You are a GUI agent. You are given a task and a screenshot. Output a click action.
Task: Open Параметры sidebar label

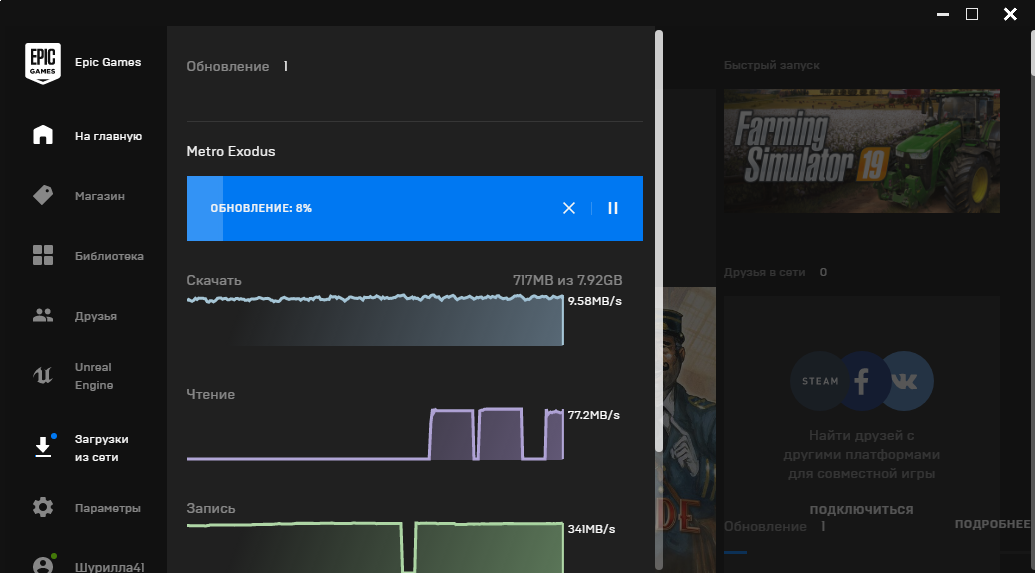tap(108, 508)
